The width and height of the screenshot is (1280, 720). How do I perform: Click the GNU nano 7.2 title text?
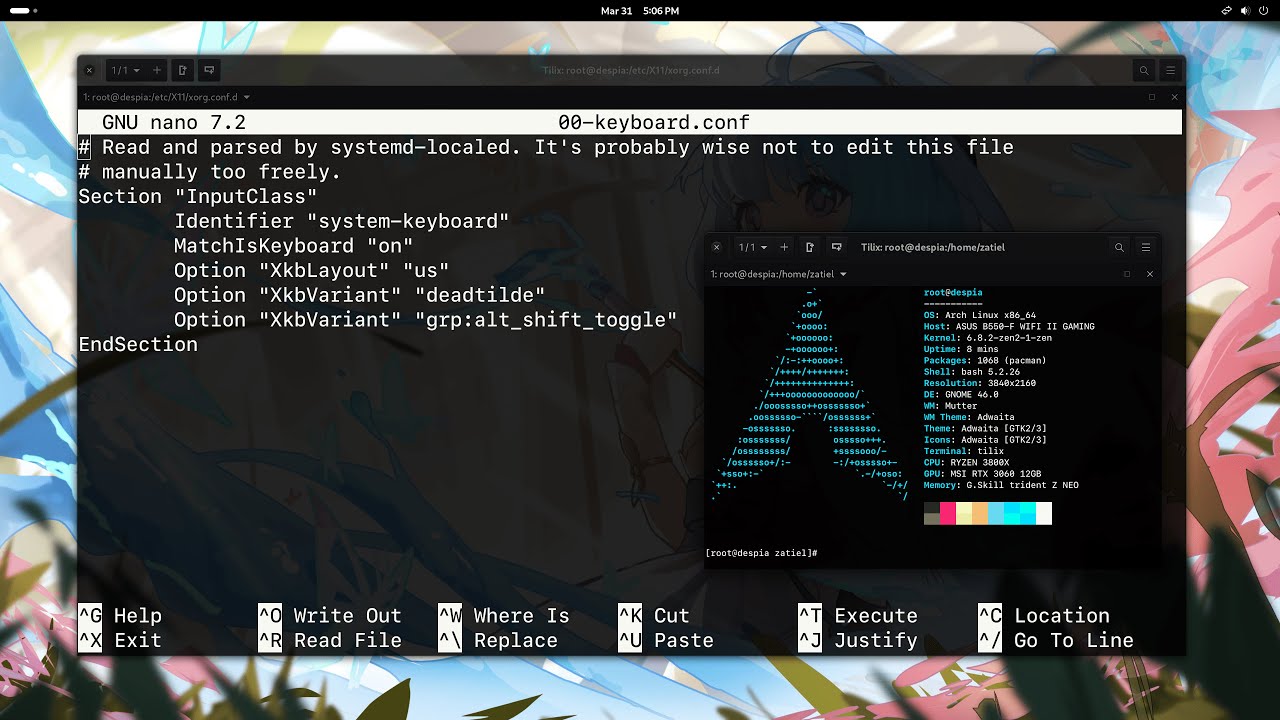[x=174, y=123]
